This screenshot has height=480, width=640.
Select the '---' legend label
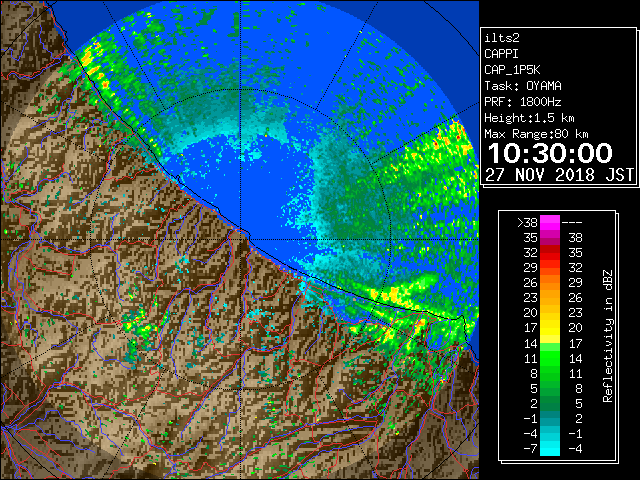pos(572,222)
